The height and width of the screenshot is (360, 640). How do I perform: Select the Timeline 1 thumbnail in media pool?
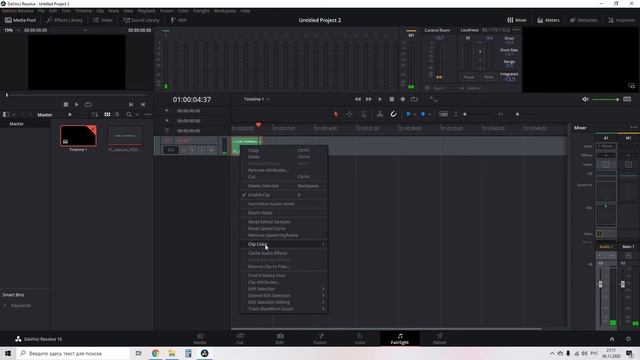click(78, 136)
